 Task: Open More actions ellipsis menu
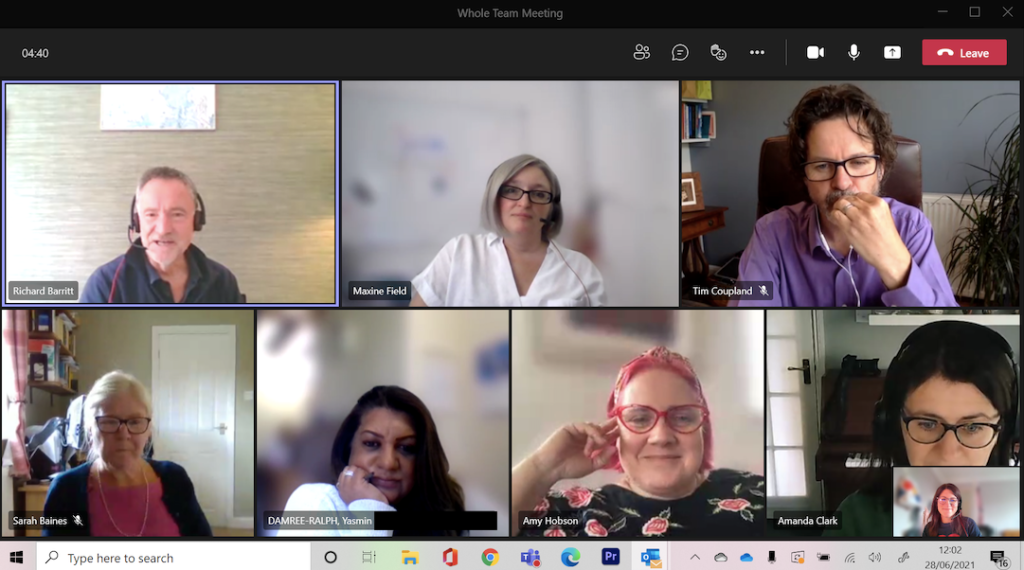click(x=757, y=53)
